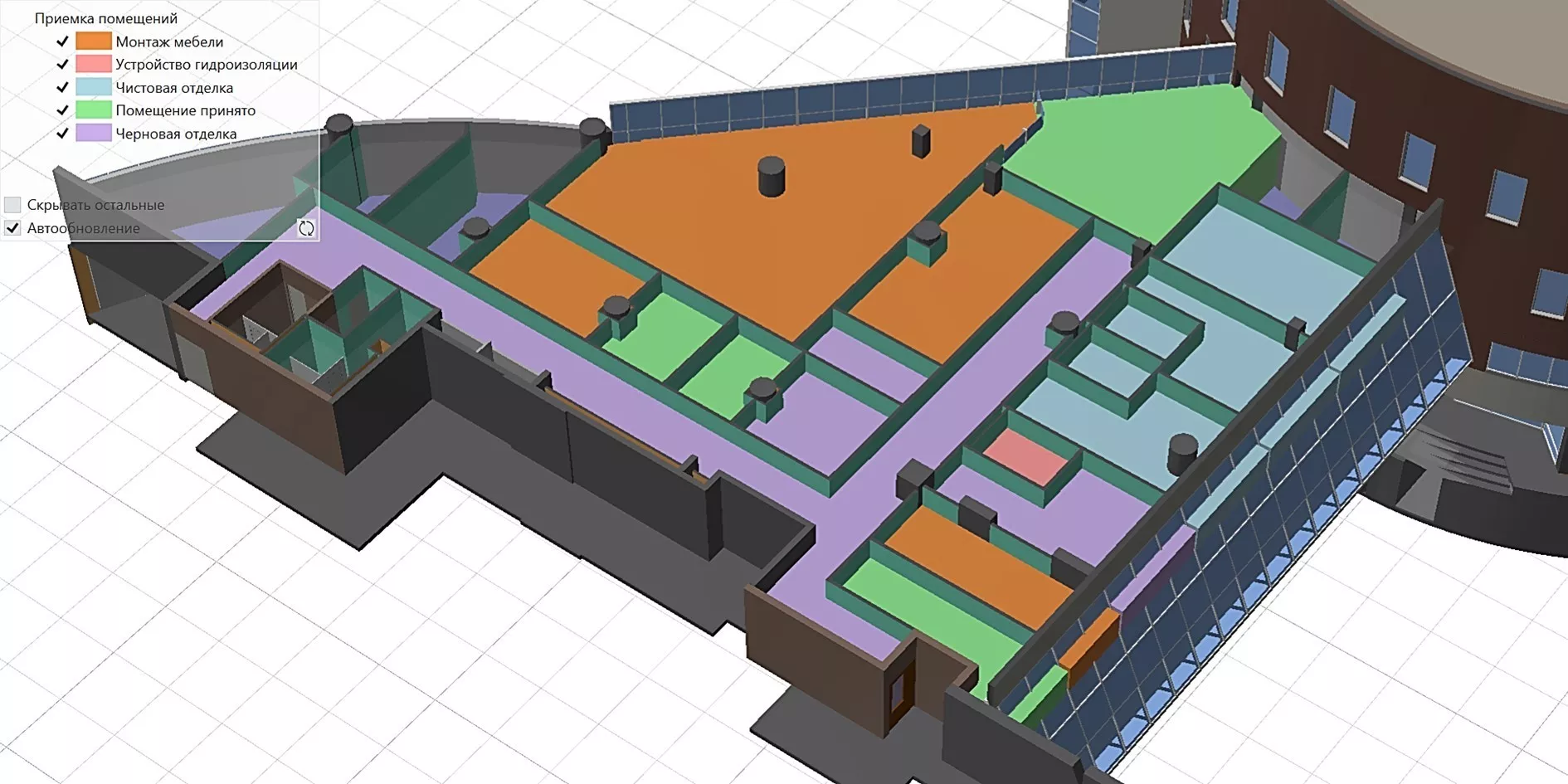Enable the Скрывать остальные checkbox
The width and height of the screenshot is (1568, 784).
(12, 205)
